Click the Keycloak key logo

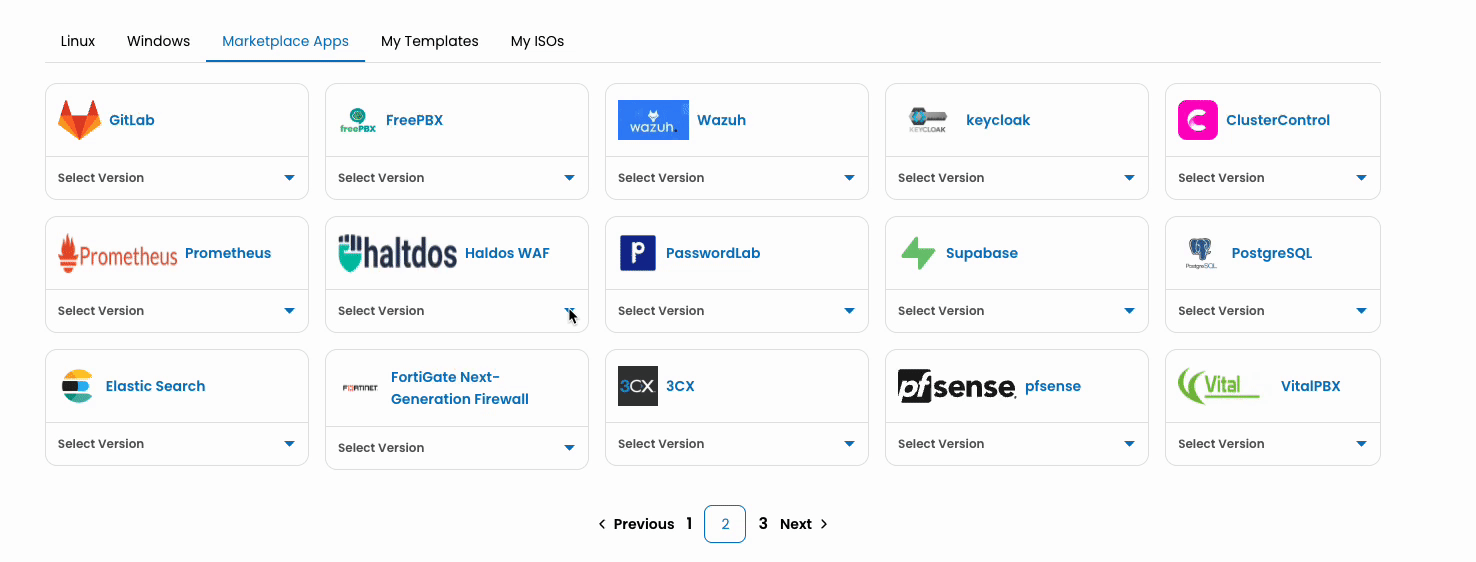(928, 120)
